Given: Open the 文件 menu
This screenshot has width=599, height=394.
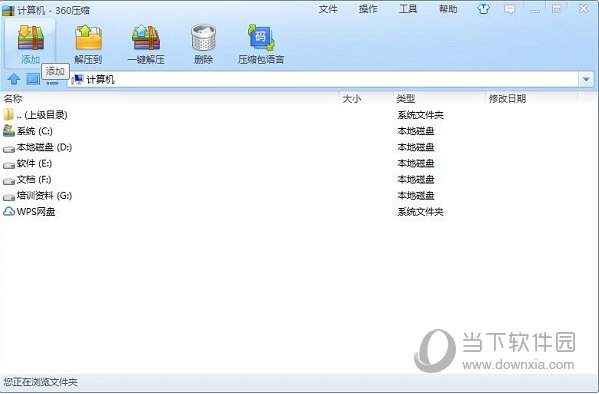Looking at the screenshot, I should pyautogui.click(x=328, y=9).
